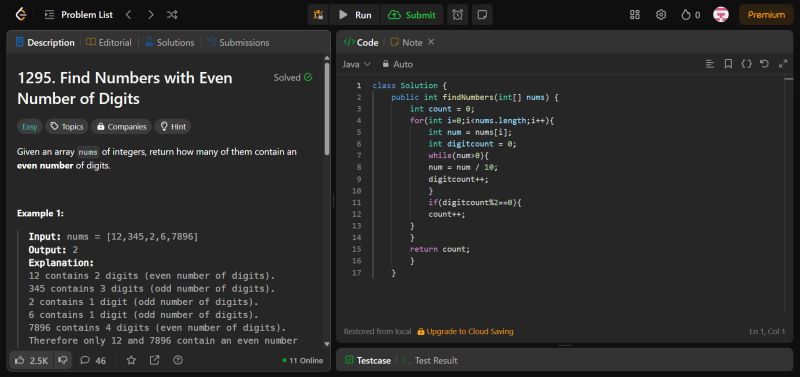The width and height of the screenshot is (800, 377).
Task: Go to the previous problem arrow
Action: (129, 15)
